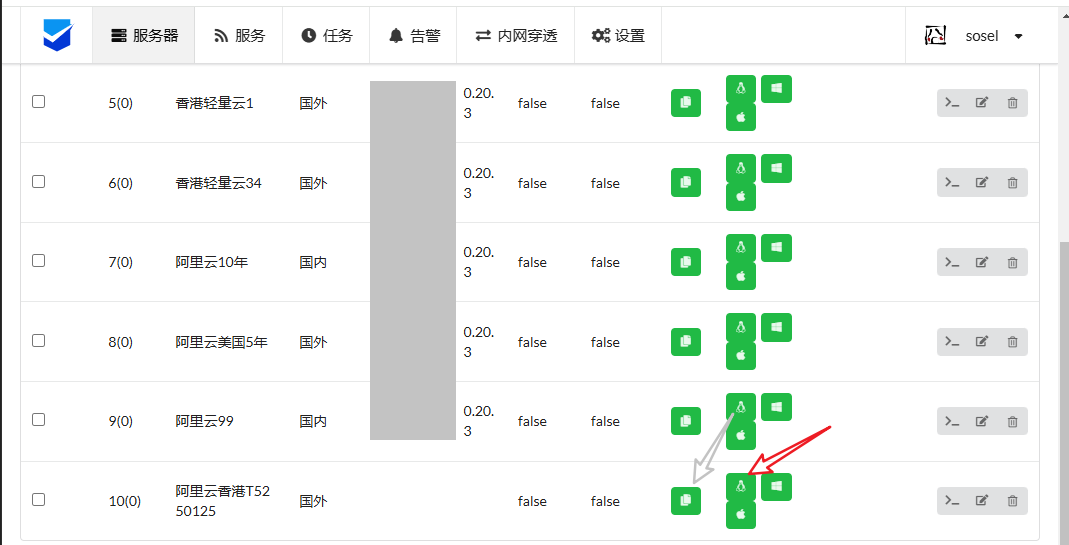Open the 设置 settings page
1069x545 pixels.
(x=618, y=36)
